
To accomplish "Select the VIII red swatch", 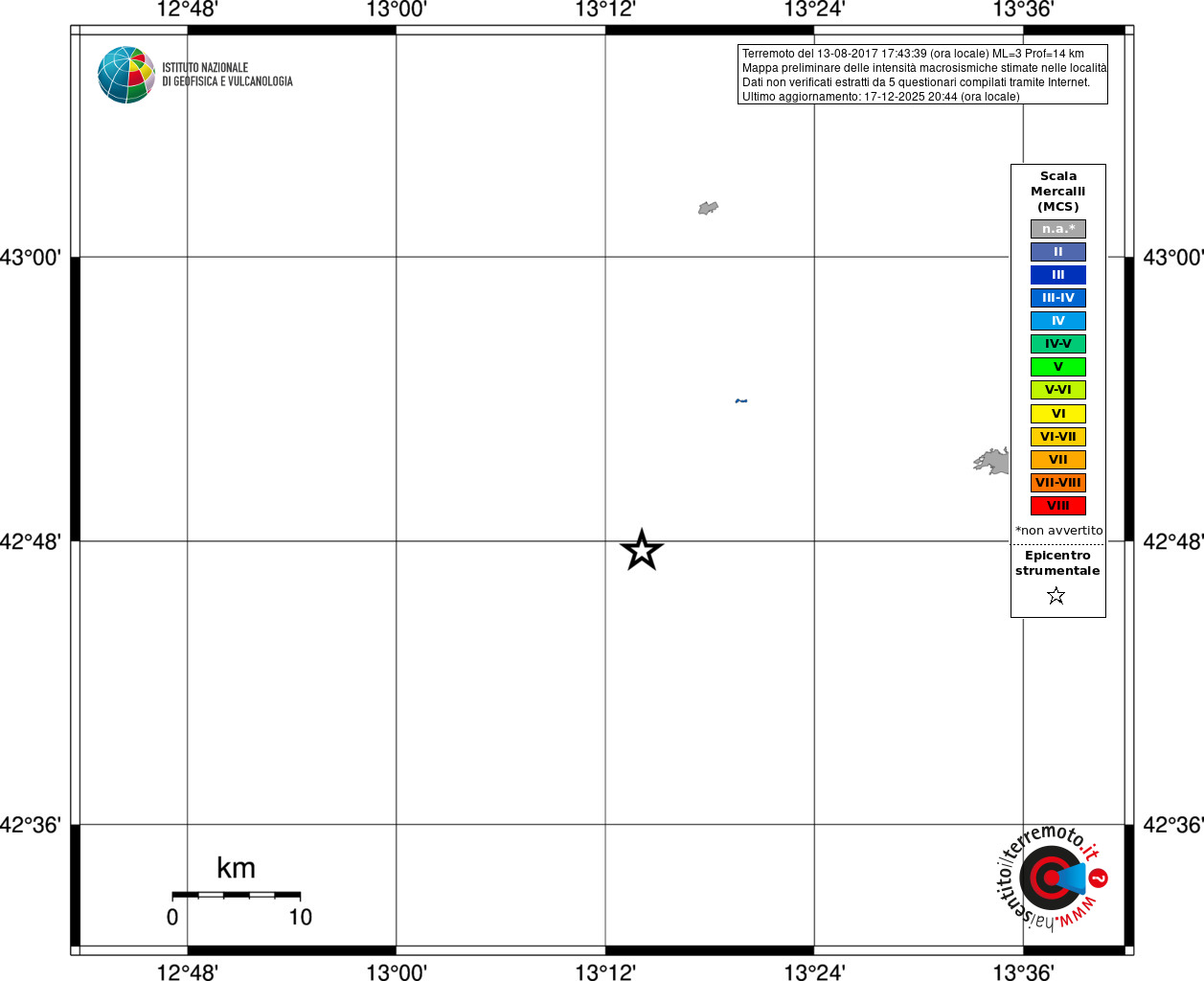I will (x=1058, y=506).
